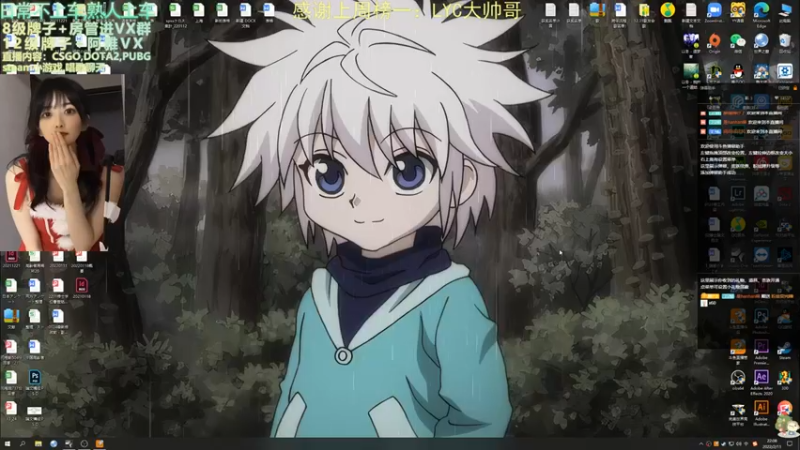Open the blue globe browser icon on the taskbar

[x=54, y=444]
